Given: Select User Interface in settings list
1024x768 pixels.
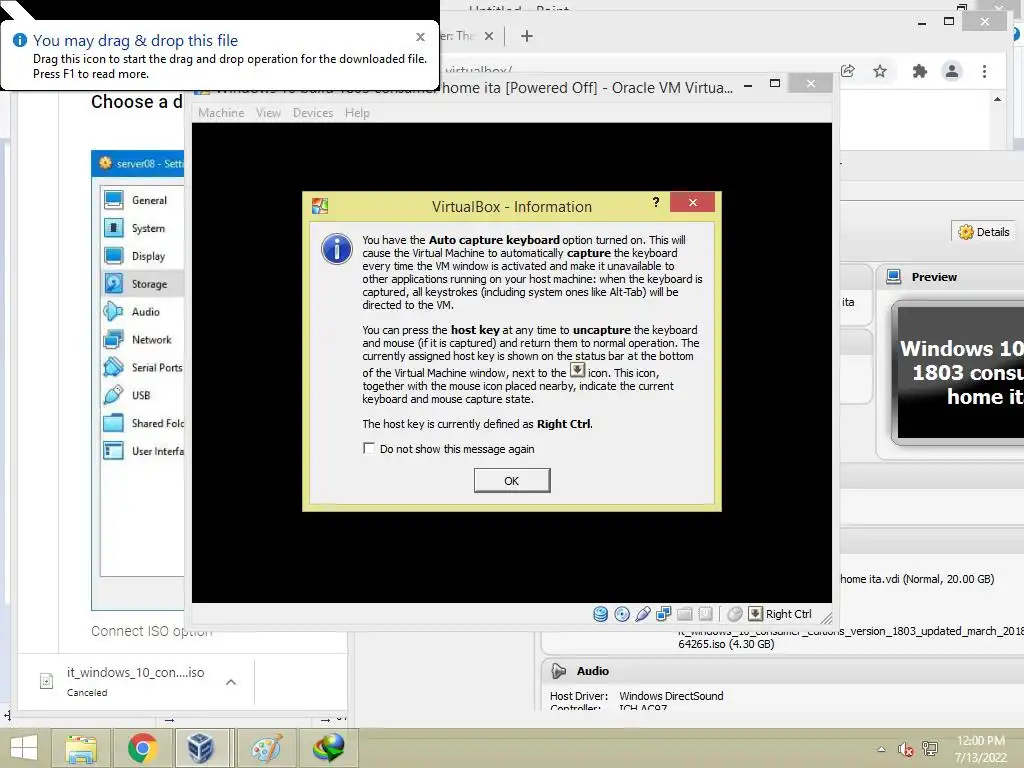Looking at the screenshot, I should (x=142, y=451).
